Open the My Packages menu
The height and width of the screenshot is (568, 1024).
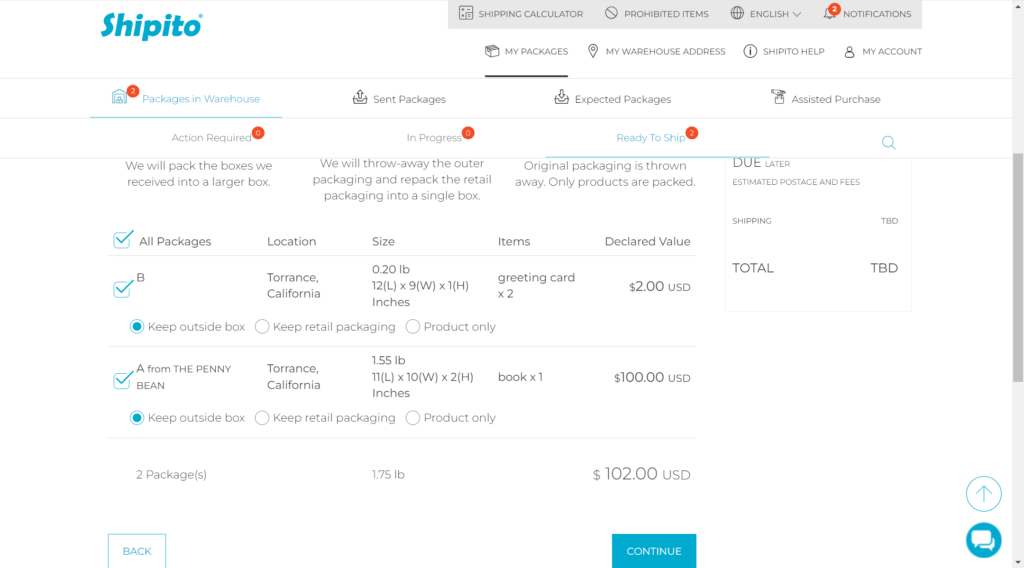tap(526, 51)
